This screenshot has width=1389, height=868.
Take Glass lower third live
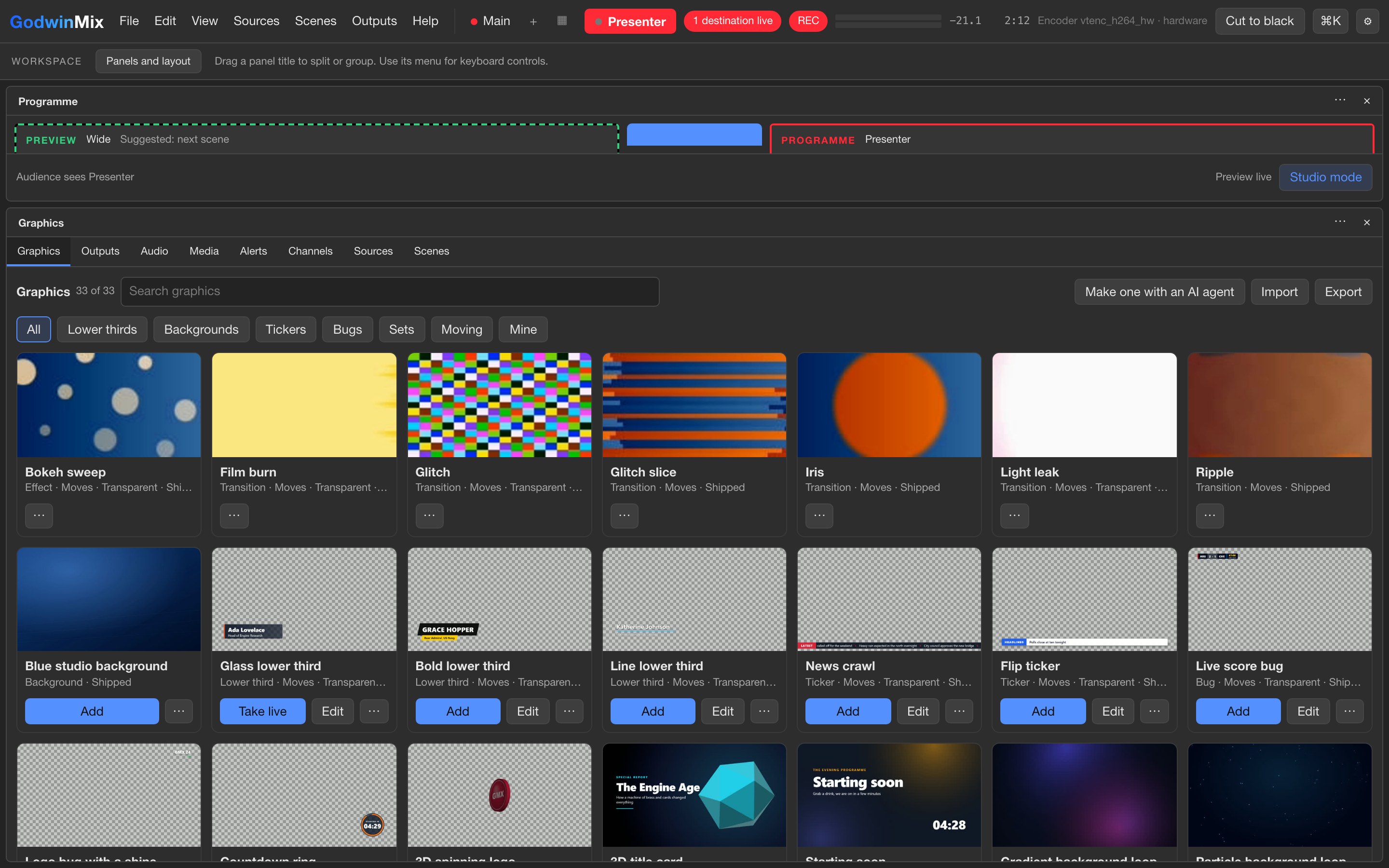pos(262,711)
